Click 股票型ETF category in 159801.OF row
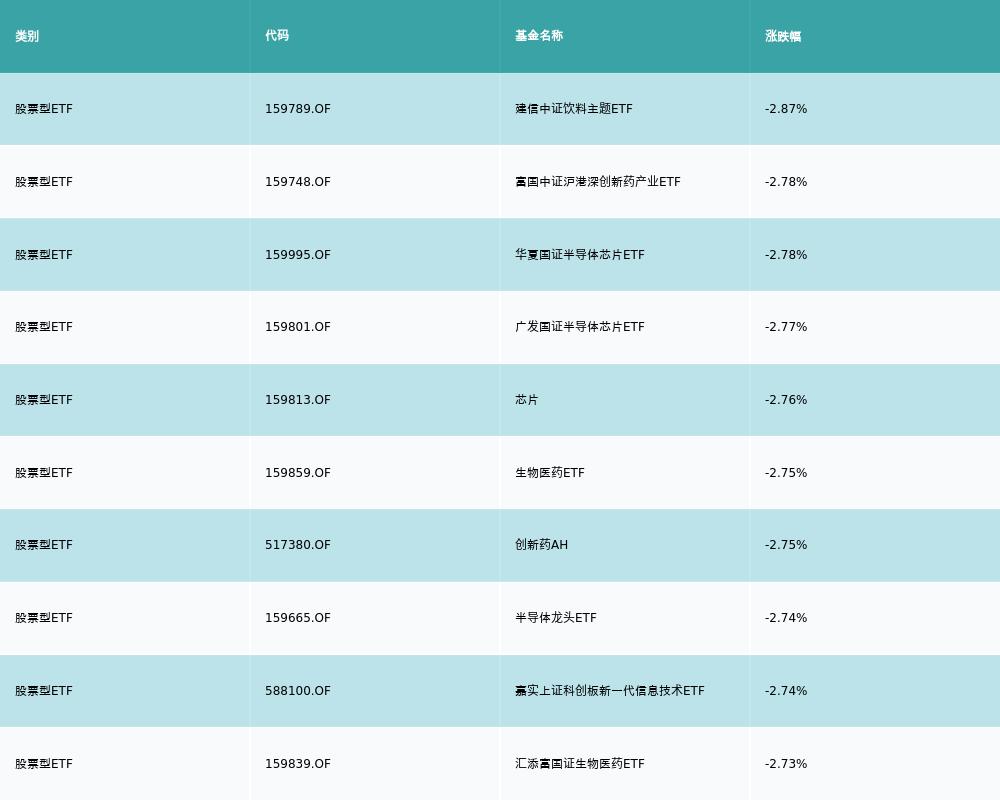 point(44,327)
